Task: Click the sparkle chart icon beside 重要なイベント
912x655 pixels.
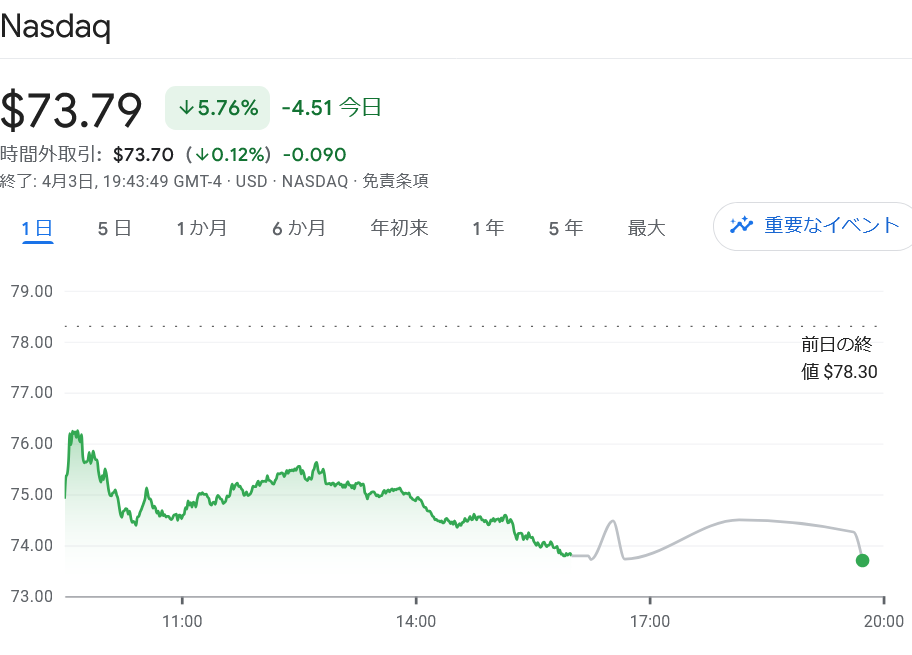Action: pyautogui.click(x=741, y=225)
